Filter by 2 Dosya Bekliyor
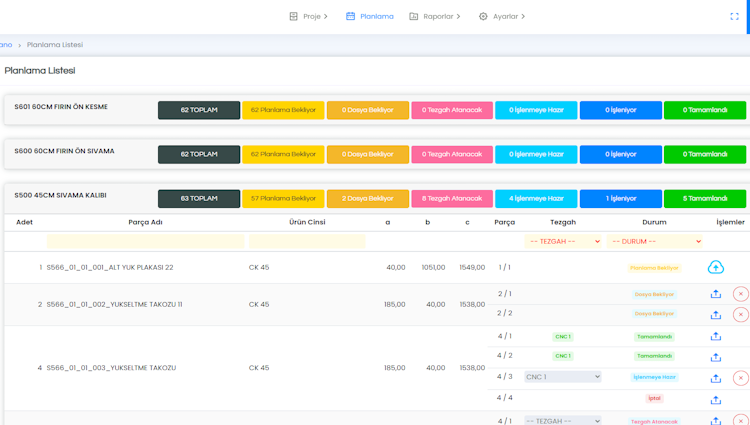Image resolution: width=750 pixels, height=425 pixels. click(368, 198)
